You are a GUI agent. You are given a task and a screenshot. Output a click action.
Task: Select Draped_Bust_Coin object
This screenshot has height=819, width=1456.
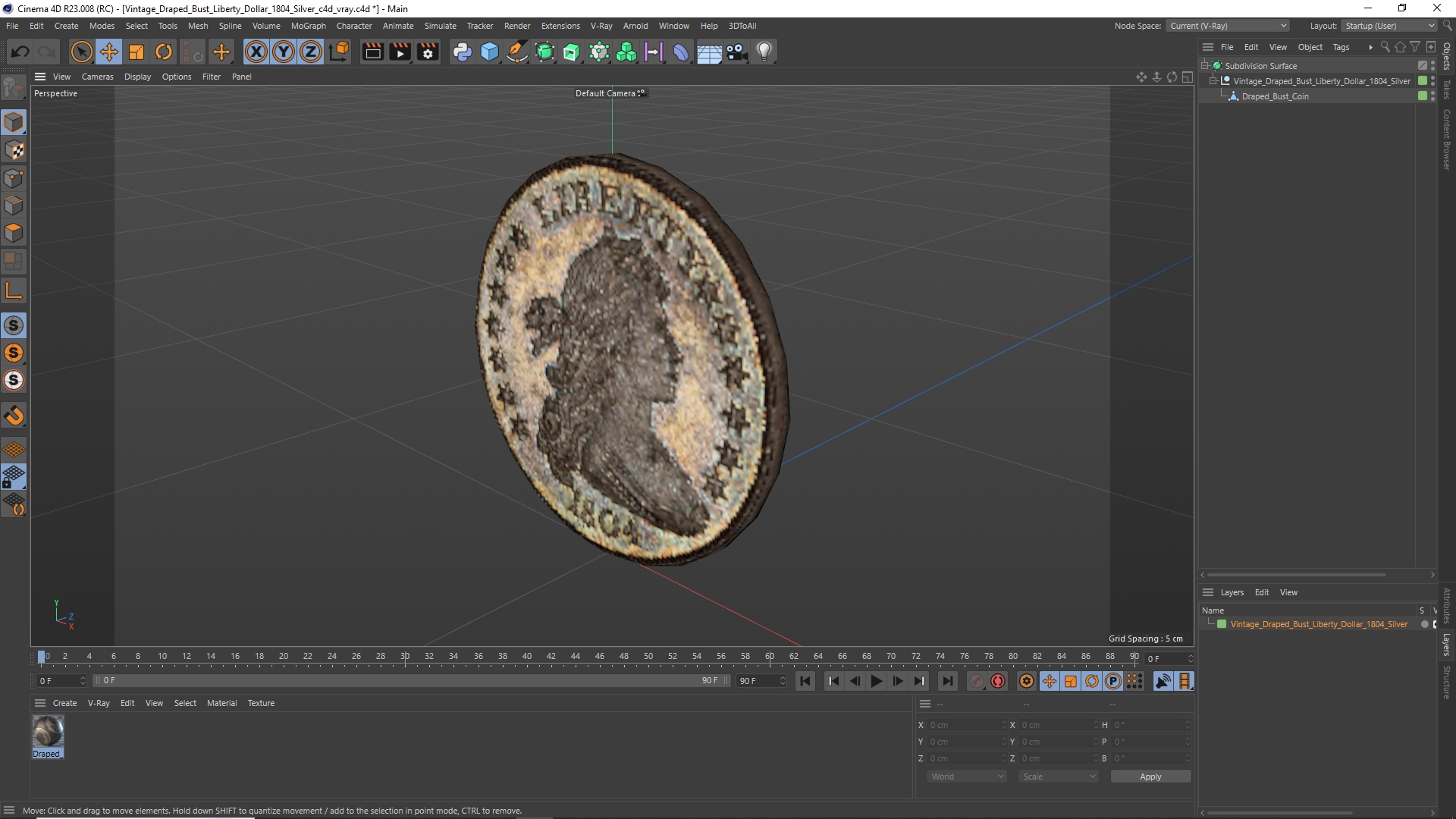(x=1275, y=96)
